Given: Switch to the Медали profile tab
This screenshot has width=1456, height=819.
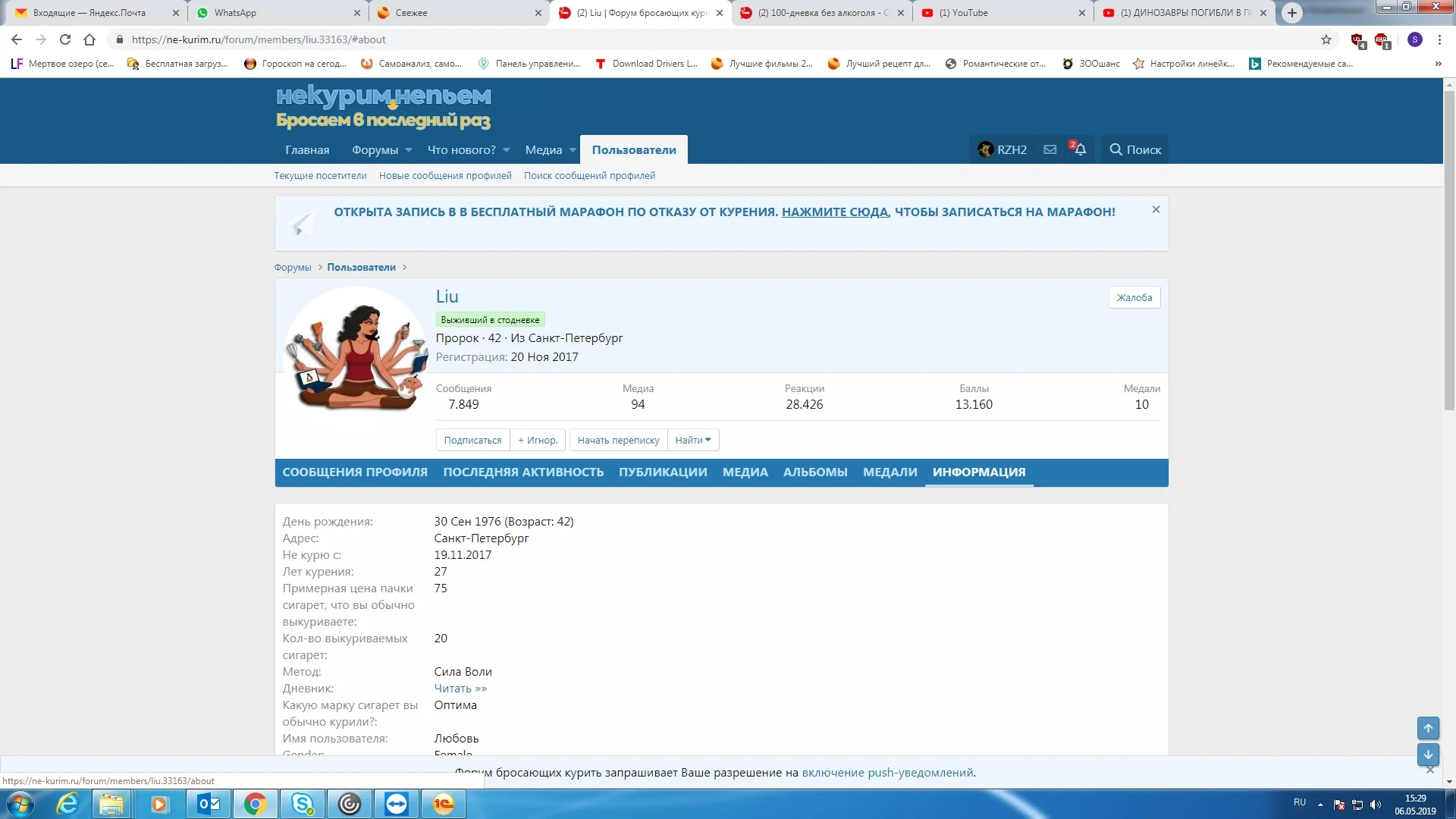Looking at the screenshot, I should [x=890, y=472].
